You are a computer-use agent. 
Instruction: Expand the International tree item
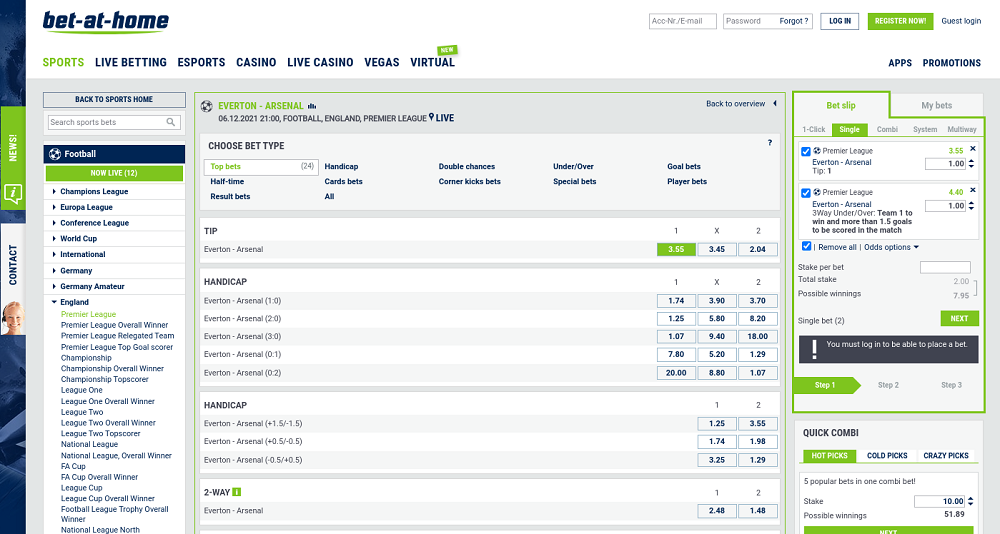point(54,255)
